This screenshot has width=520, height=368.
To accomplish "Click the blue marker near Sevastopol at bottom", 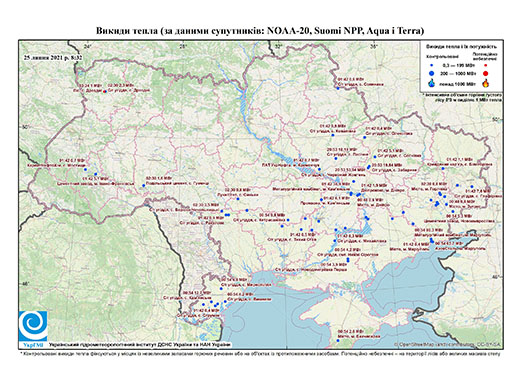I will (x=338, y=341).
